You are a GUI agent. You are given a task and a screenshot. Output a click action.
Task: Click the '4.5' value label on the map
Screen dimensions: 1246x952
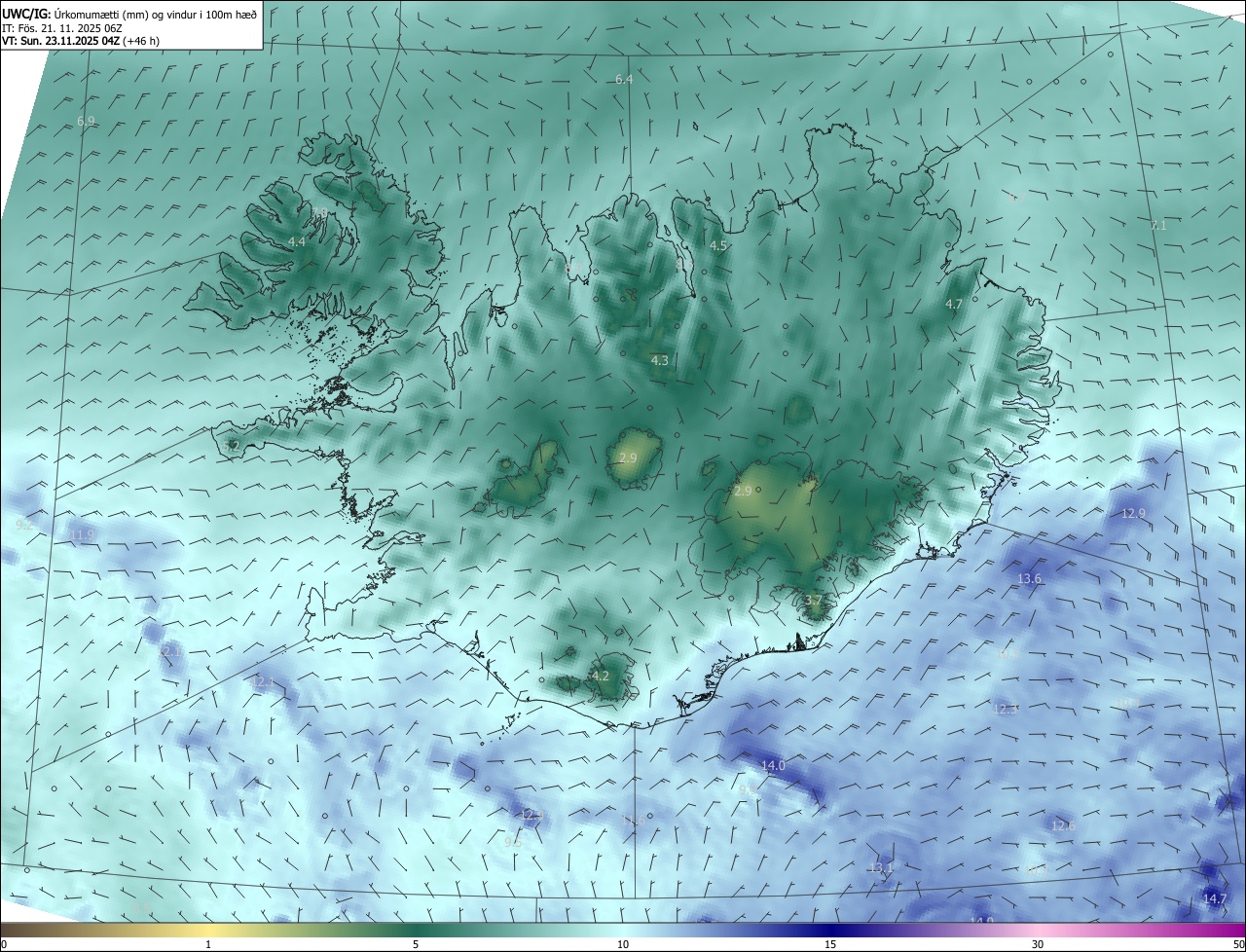click(x=718, y=246)
